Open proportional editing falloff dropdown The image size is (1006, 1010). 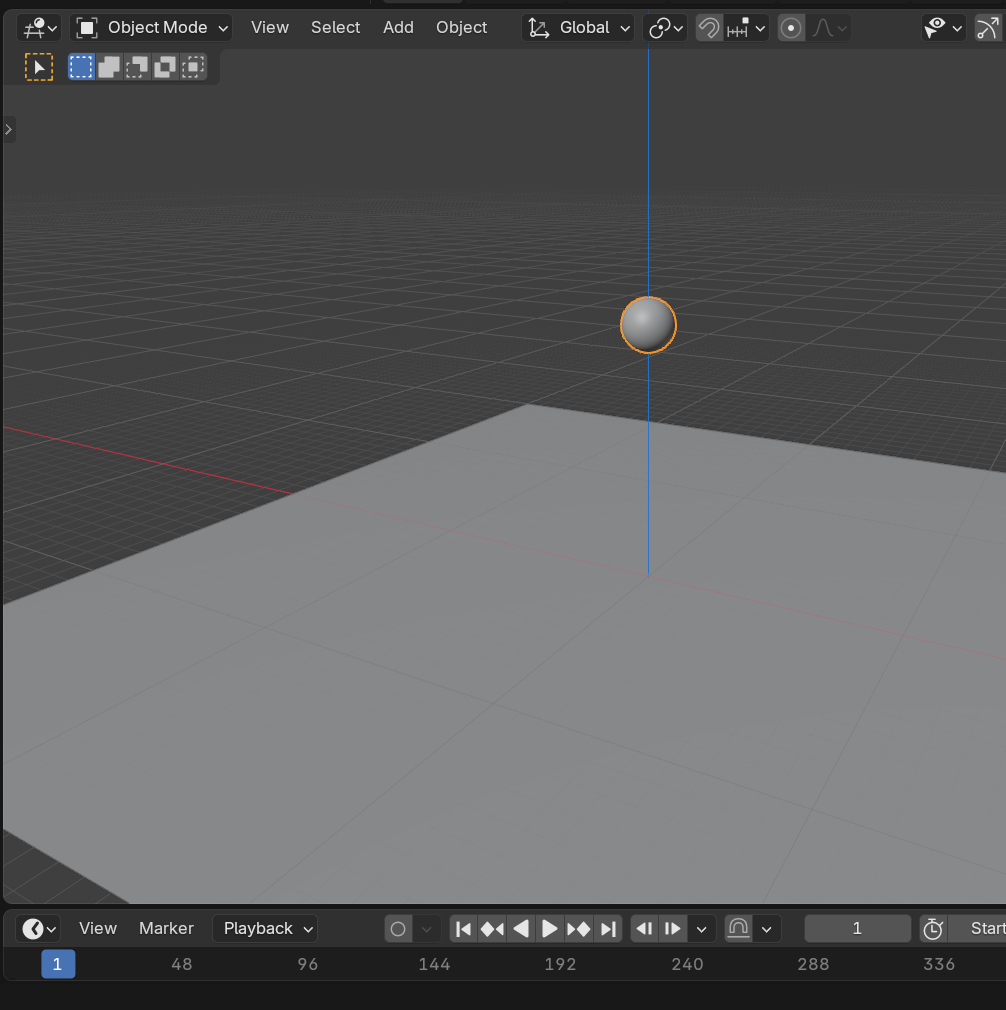tap(828, 28)
